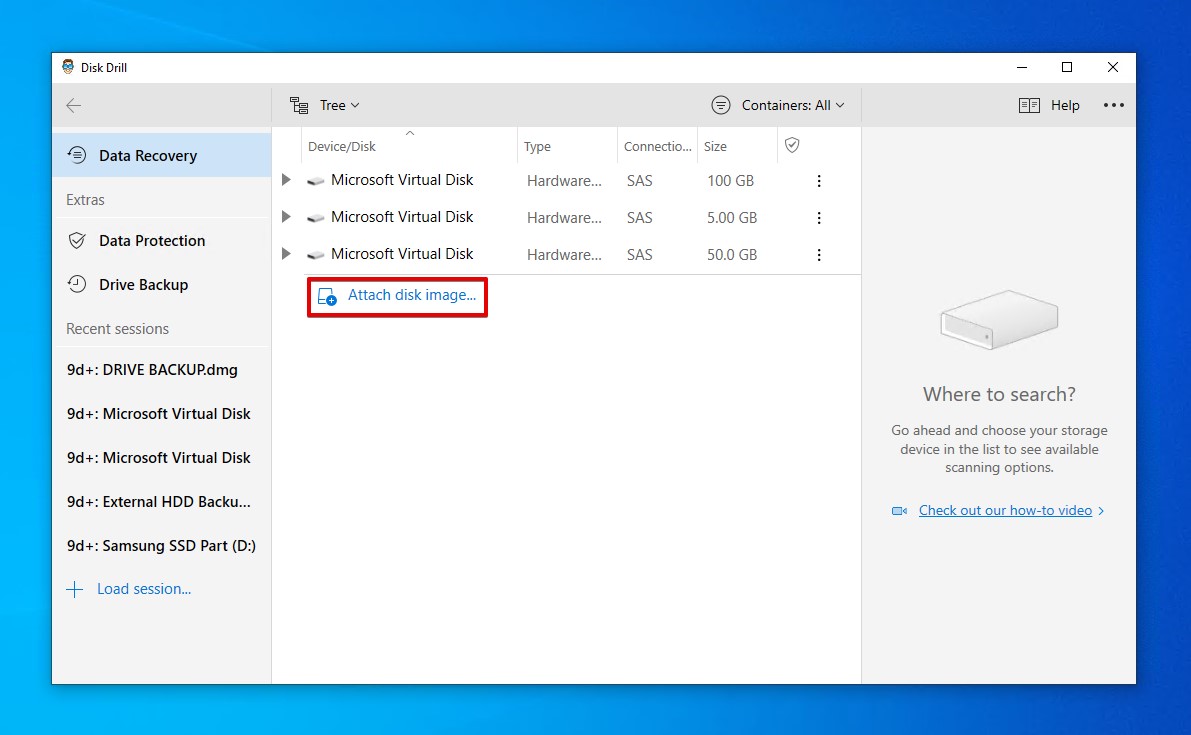This screenshot has width=1191, height=735.
Task: Click the 50.0 GB size value
Action: tap(732, 255)
